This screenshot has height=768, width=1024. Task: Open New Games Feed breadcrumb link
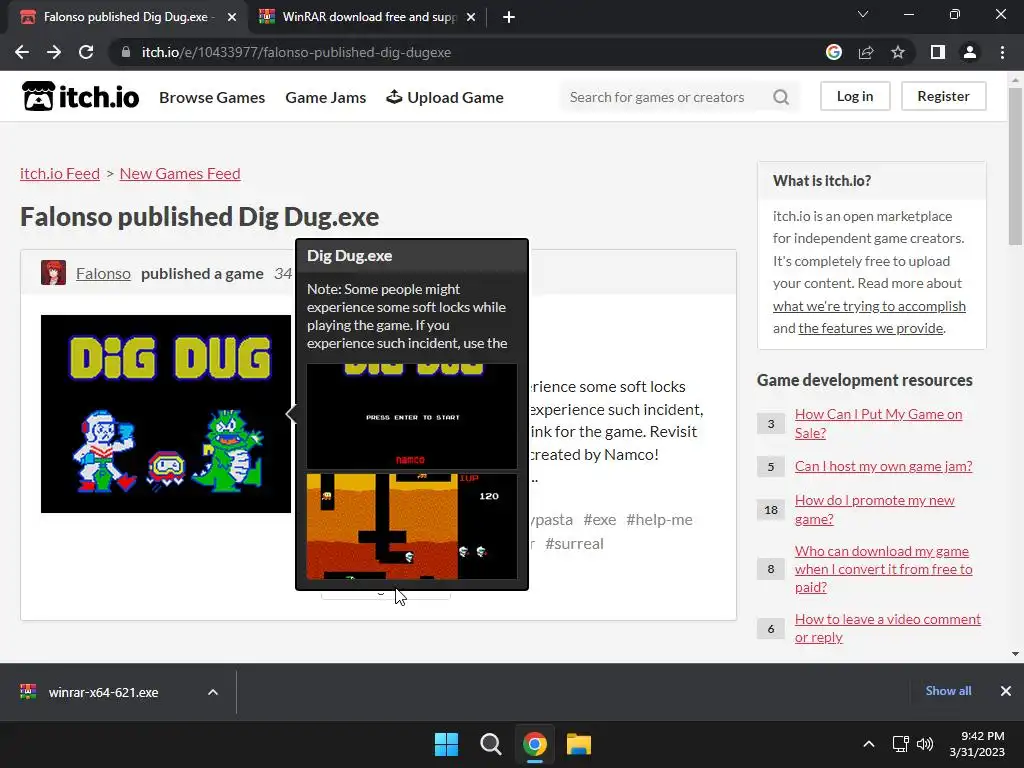tap(180, 174)
